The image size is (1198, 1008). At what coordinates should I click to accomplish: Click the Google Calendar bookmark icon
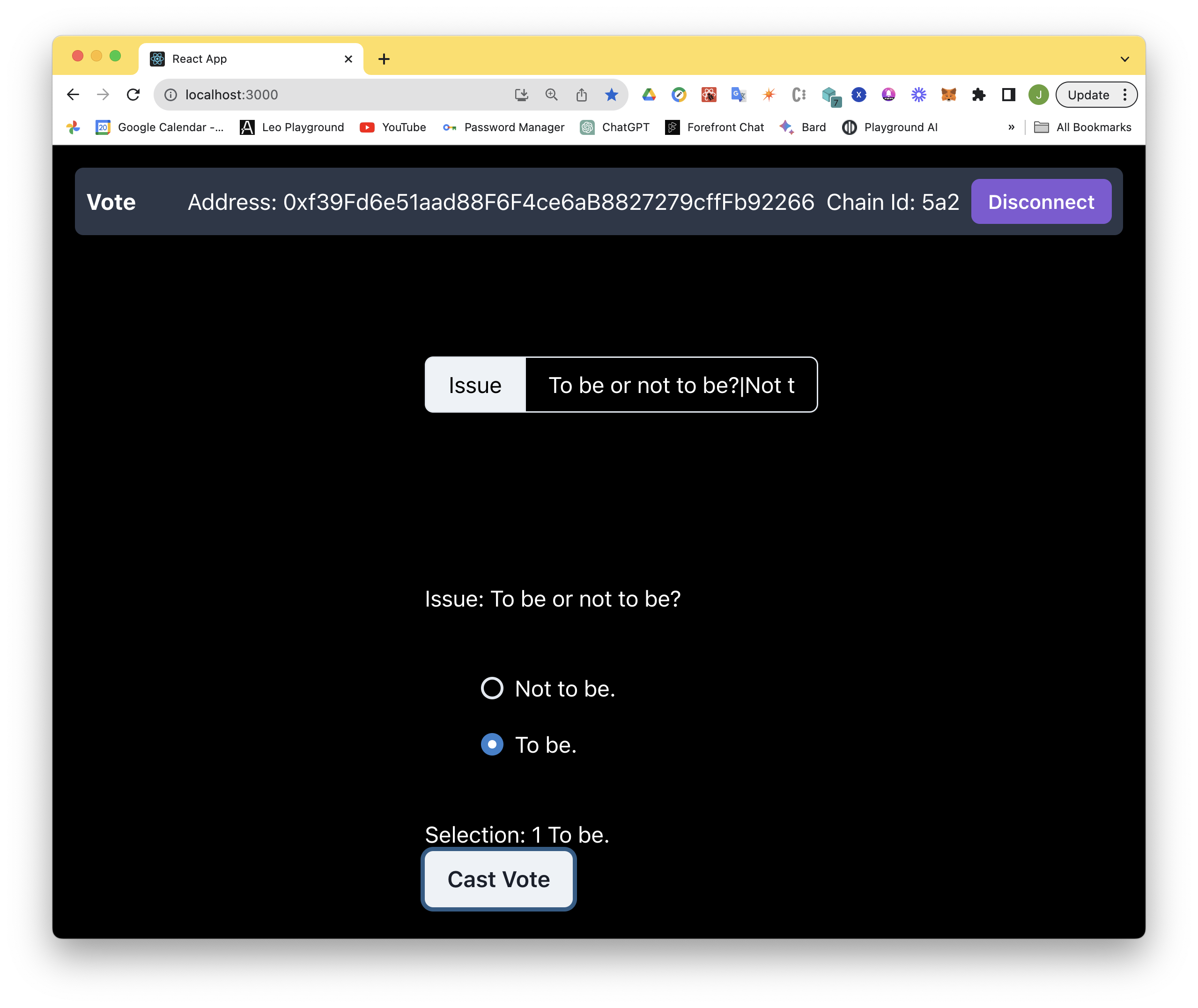pos(104,127)
